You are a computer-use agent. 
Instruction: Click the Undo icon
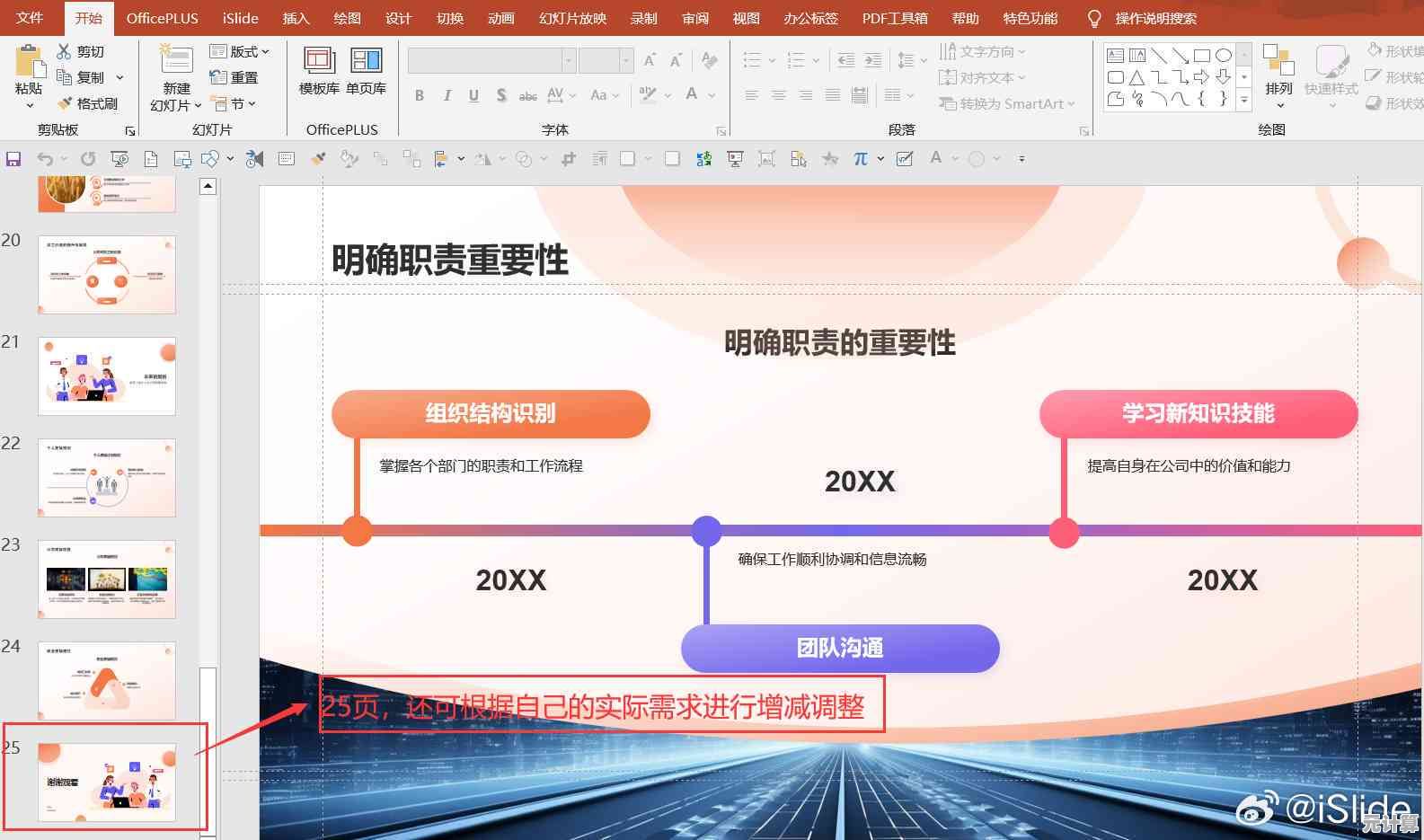(x=44, y=159)
